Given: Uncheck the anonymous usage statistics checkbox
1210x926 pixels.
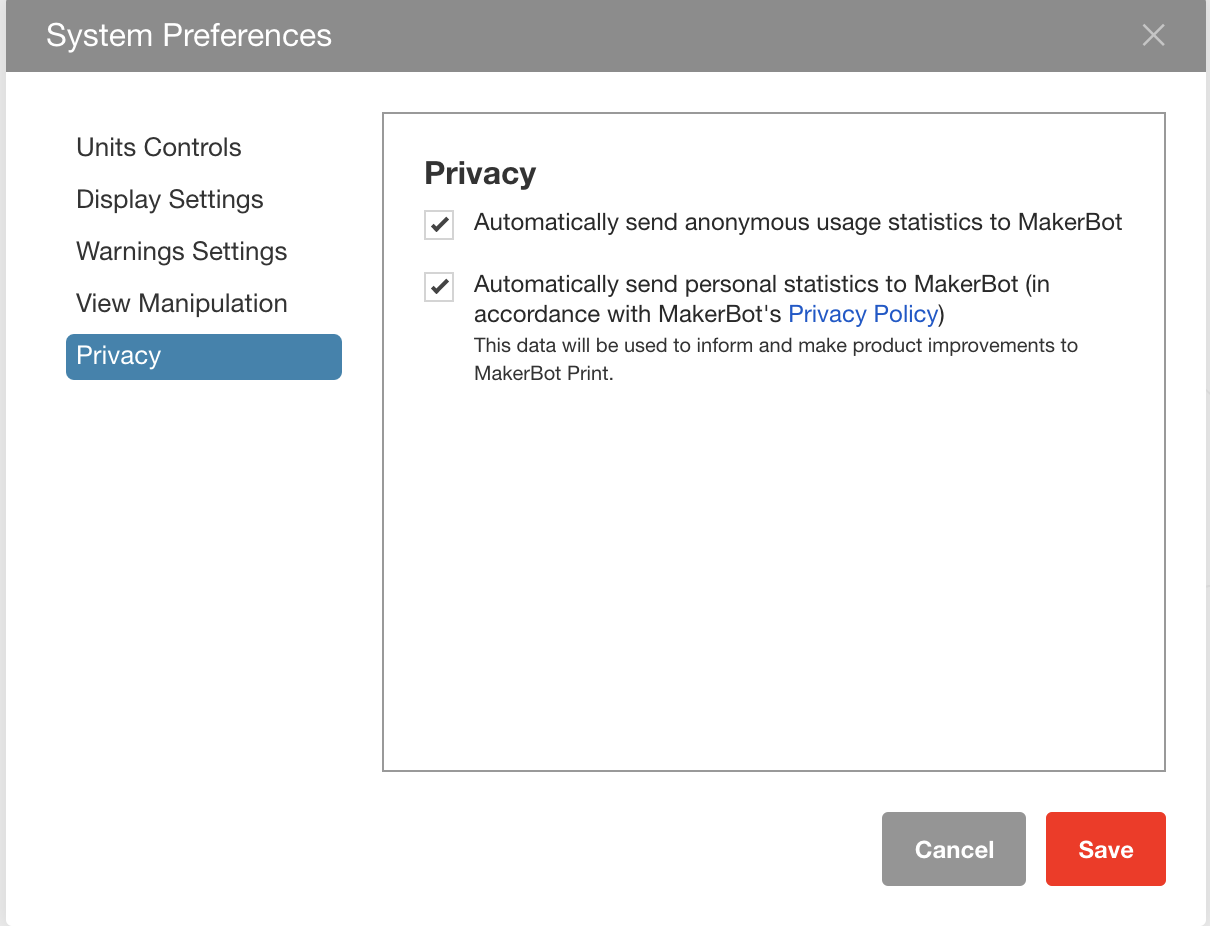Looking at the screenshot, I should [x=439, y=224].
